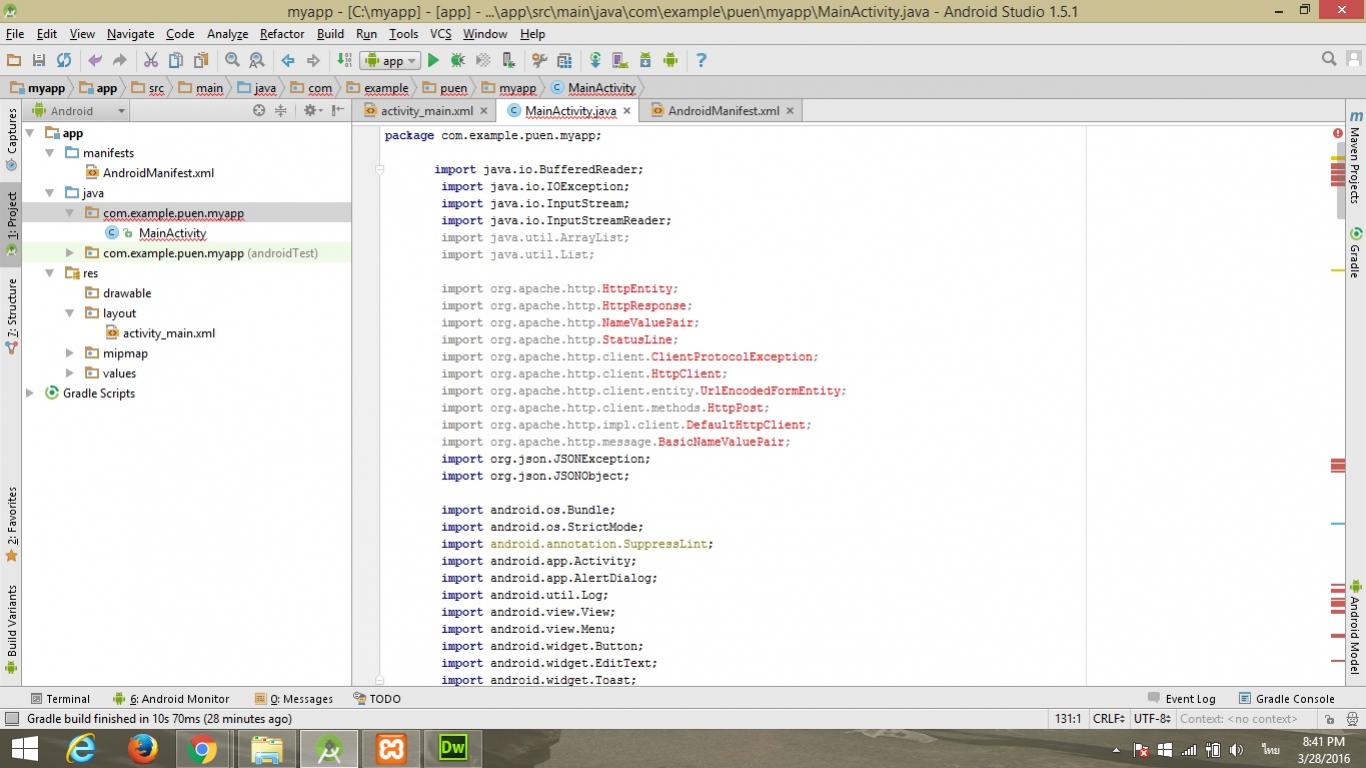Viewport: 1366px width, 768px height.
Task: Expand the values folder
Action: 70,373
